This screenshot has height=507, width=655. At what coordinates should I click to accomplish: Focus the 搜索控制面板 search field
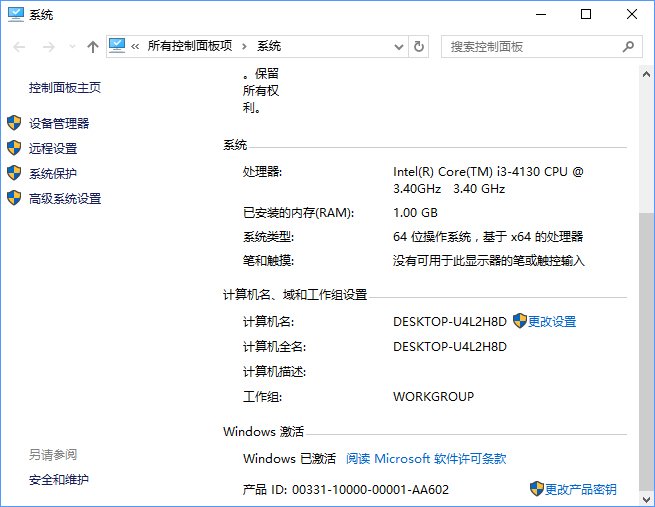(x=530, y=46)
